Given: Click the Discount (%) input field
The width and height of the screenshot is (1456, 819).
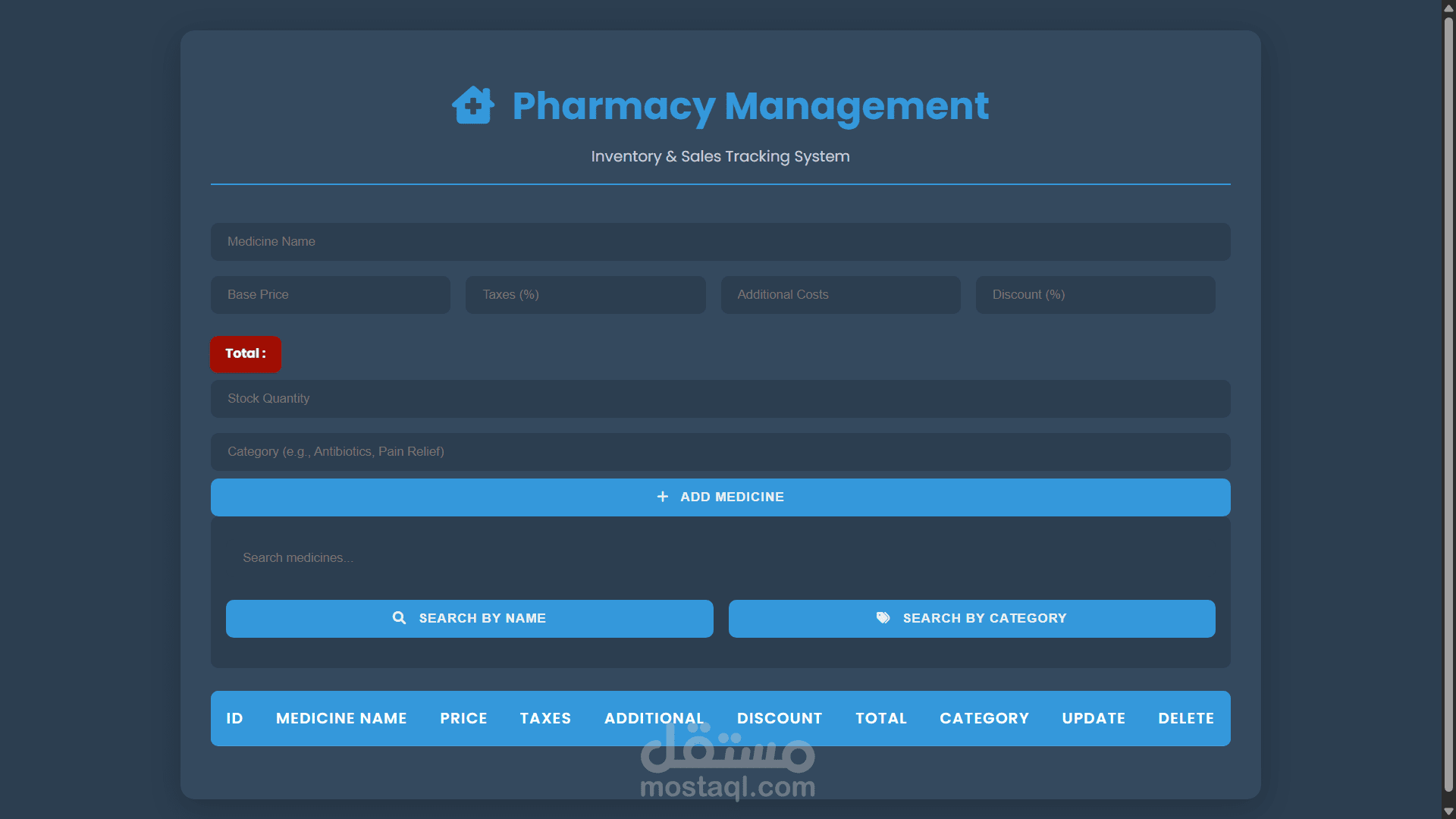Looking at the screenshot, I should coord(1095,295).
